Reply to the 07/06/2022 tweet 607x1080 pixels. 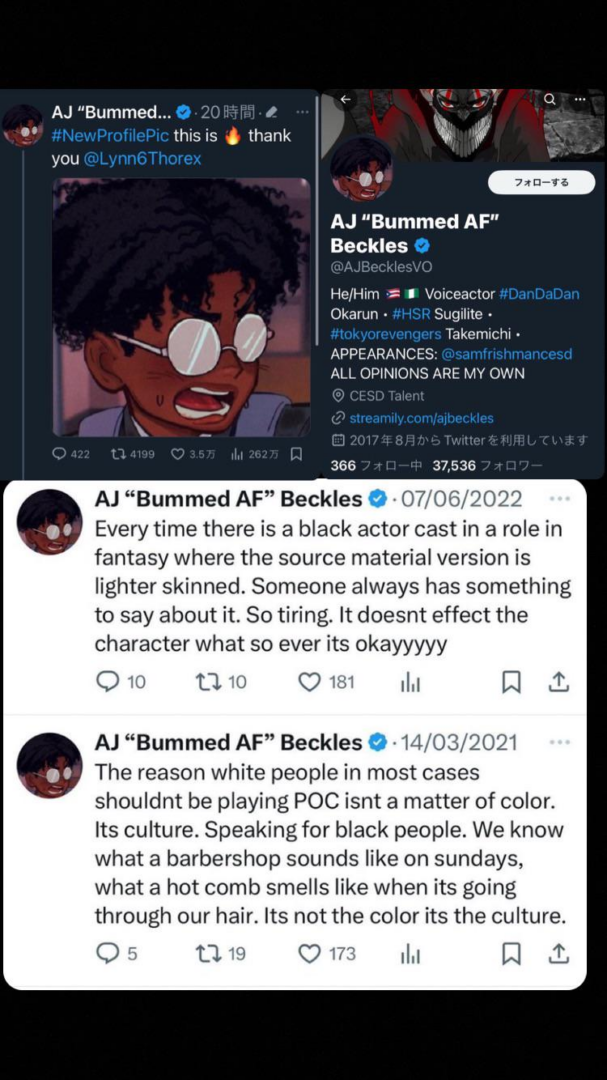coord(107,682)
